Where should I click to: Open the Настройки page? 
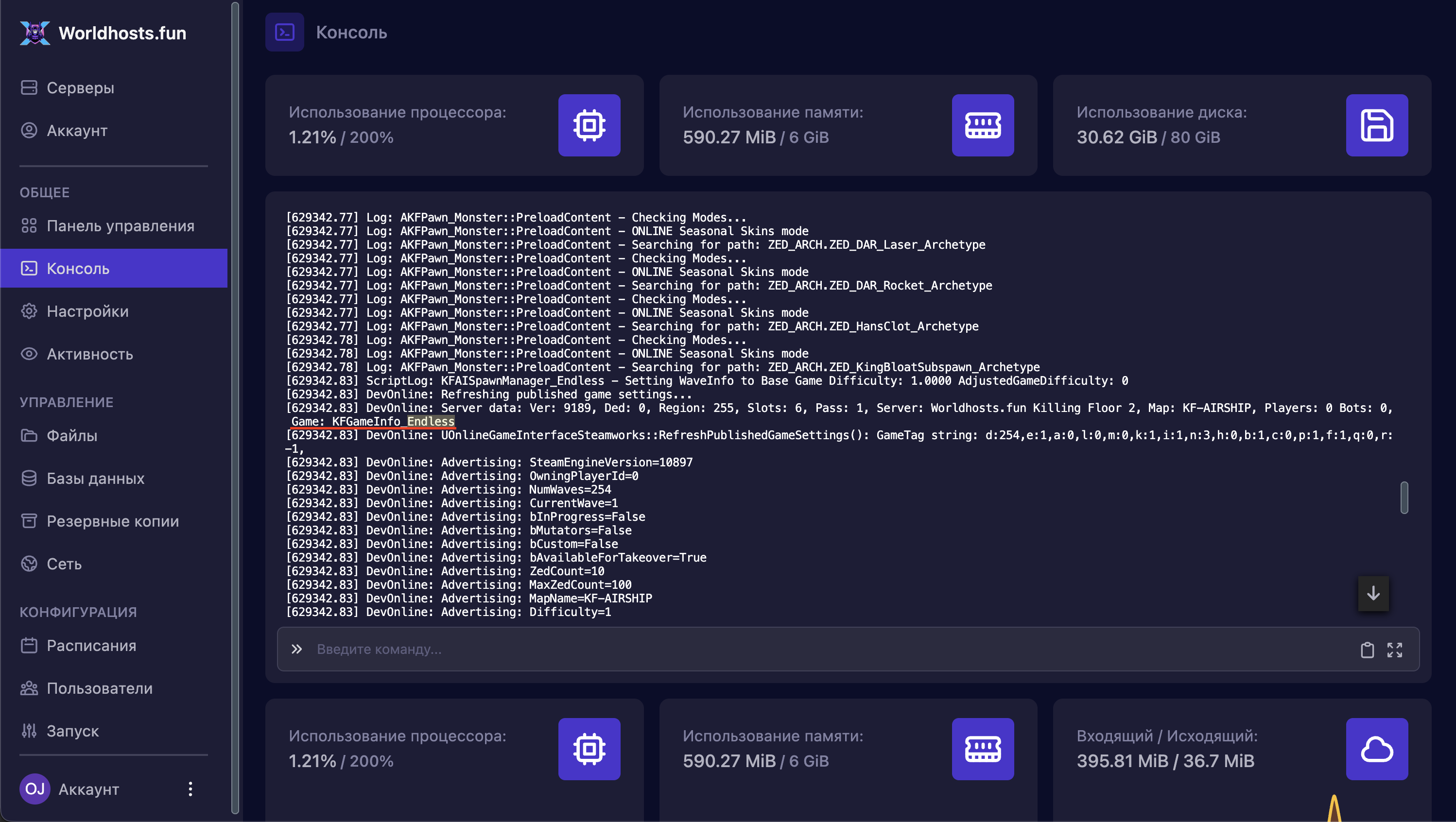pos(87,311)
